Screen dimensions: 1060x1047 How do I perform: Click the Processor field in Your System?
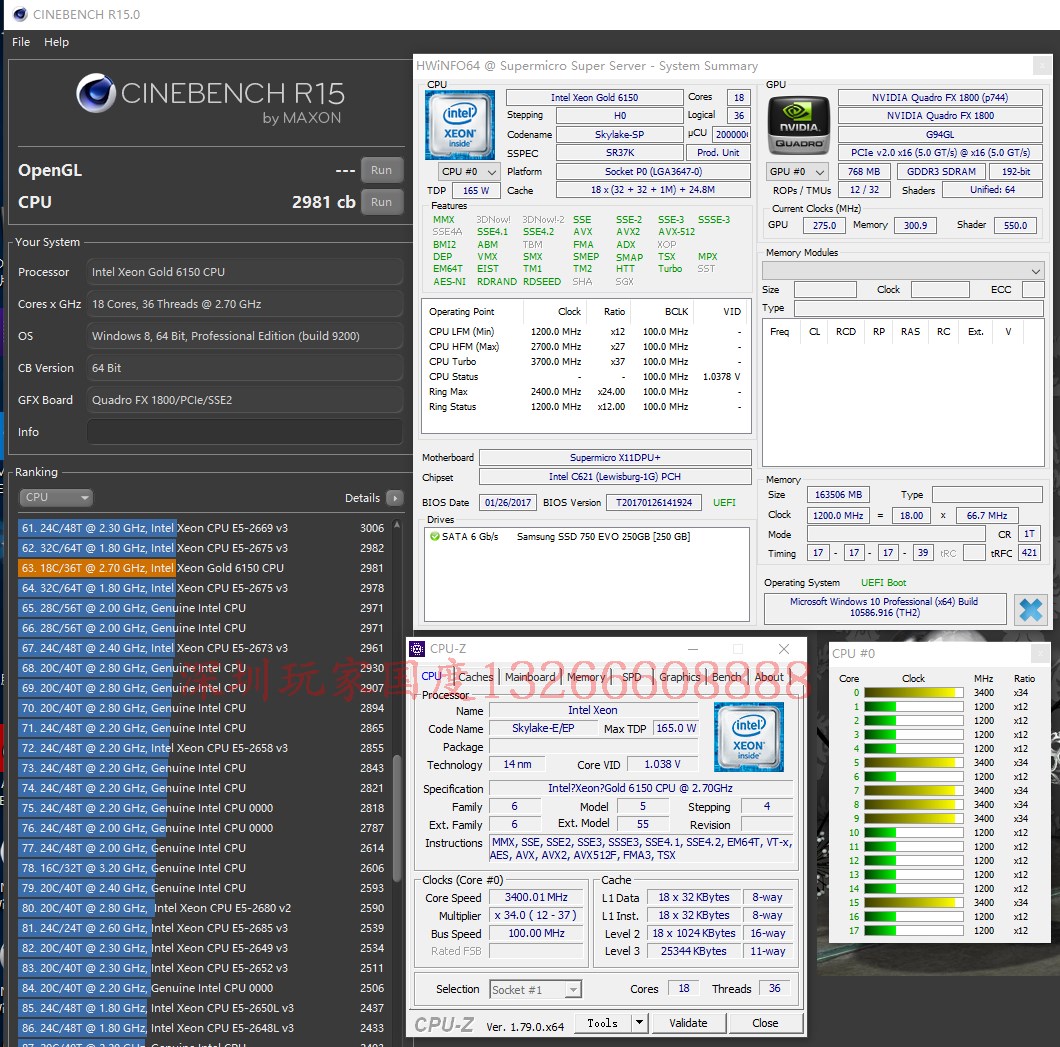(x=245, y=272)
